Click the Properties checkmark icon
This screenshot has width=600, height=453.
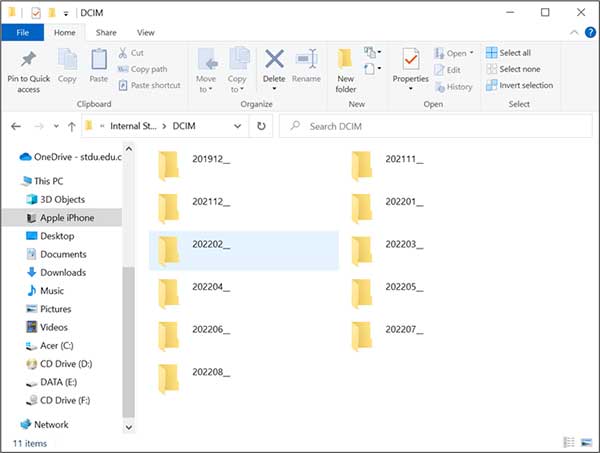pos(411,59)
